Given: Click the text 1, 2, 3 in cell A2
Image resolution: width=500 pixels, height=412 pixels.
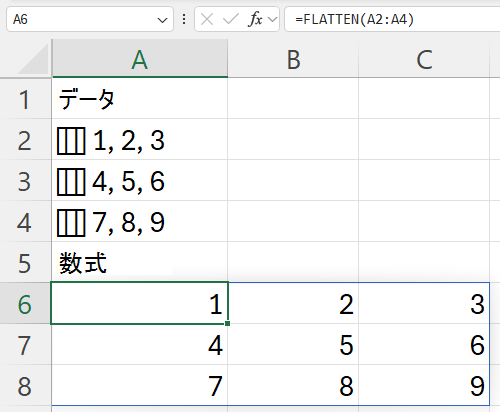Looking at the screenshot, I should point(129,141).
